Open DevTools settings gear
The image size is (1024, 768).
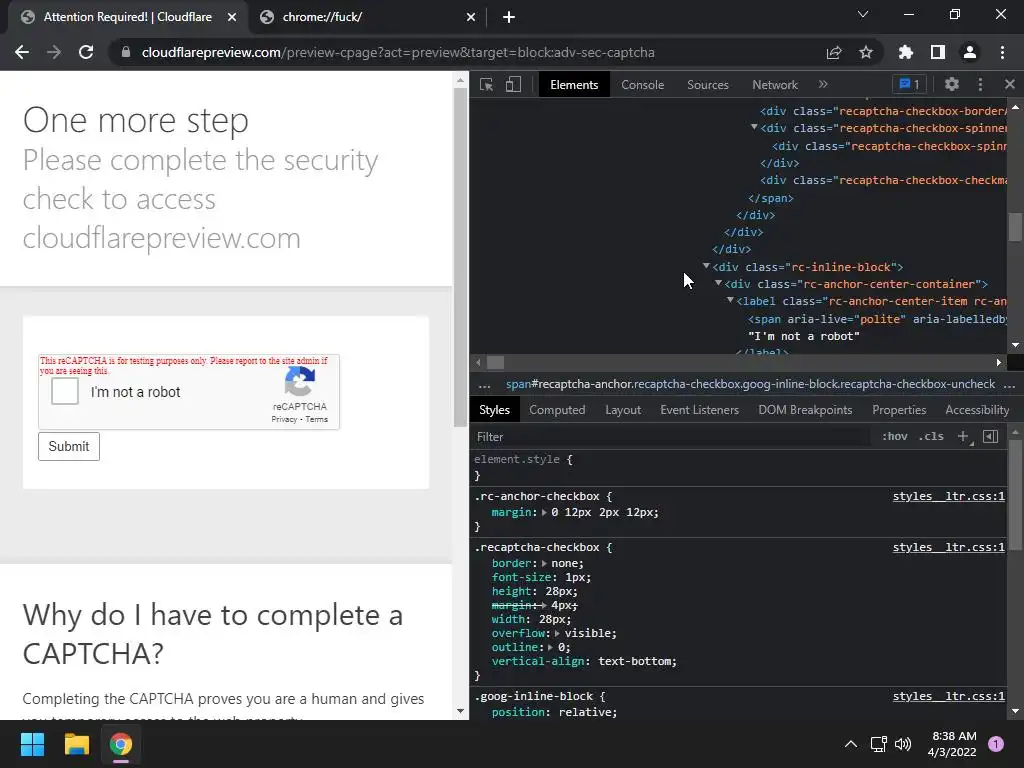(x=952, y=84)
